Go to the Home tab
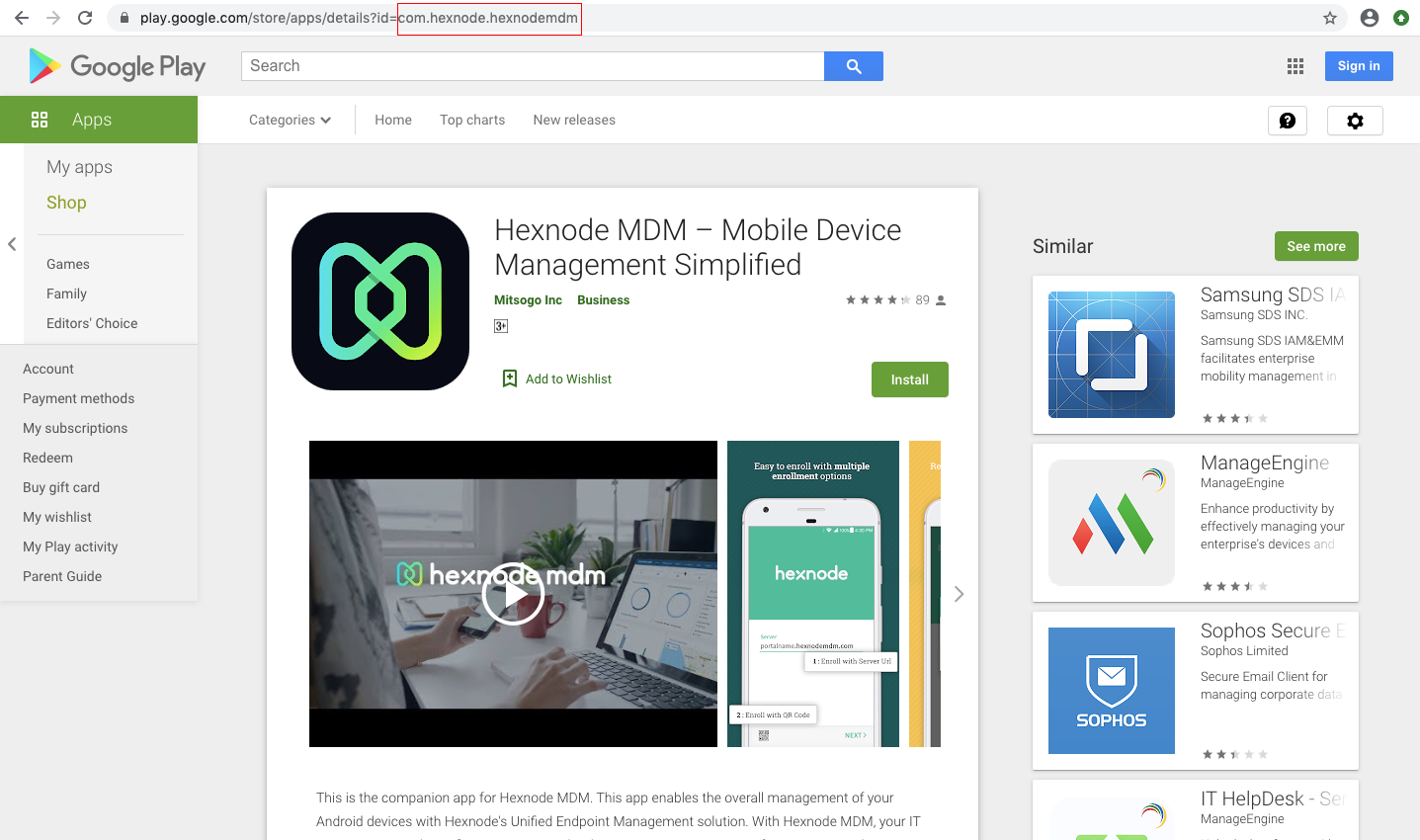The height and width of the screenshot is (840, 1420). [393, 120]
